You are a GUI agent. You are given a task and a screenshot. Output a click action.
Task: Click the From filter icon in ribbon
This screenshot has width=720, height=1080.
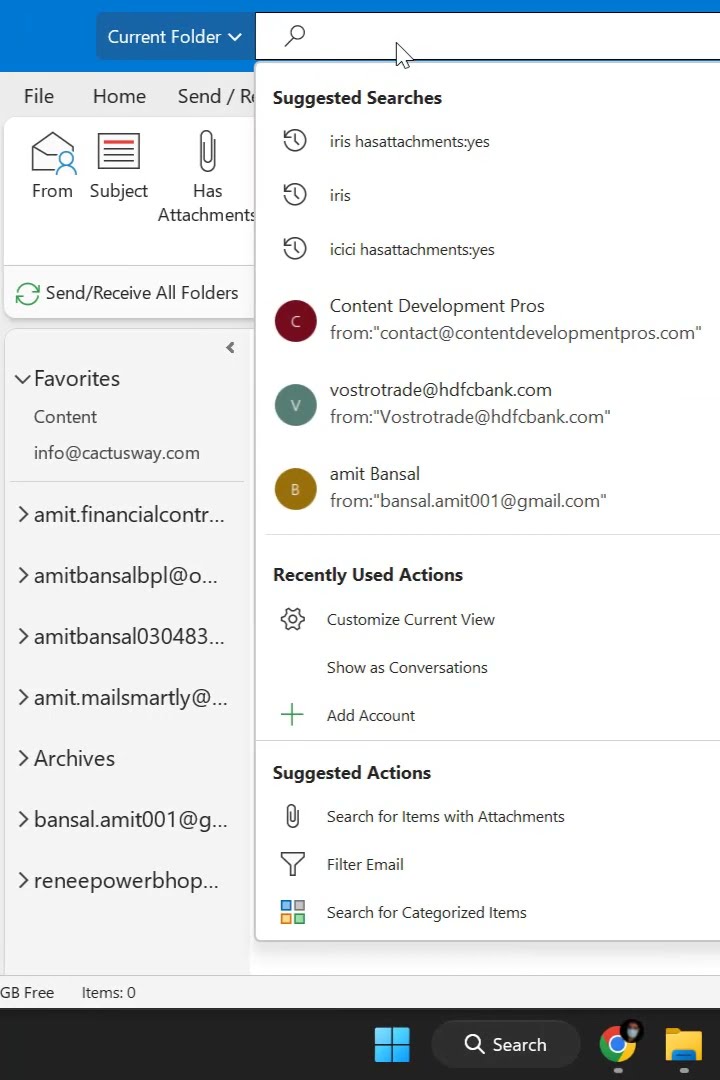click(53, 153)
